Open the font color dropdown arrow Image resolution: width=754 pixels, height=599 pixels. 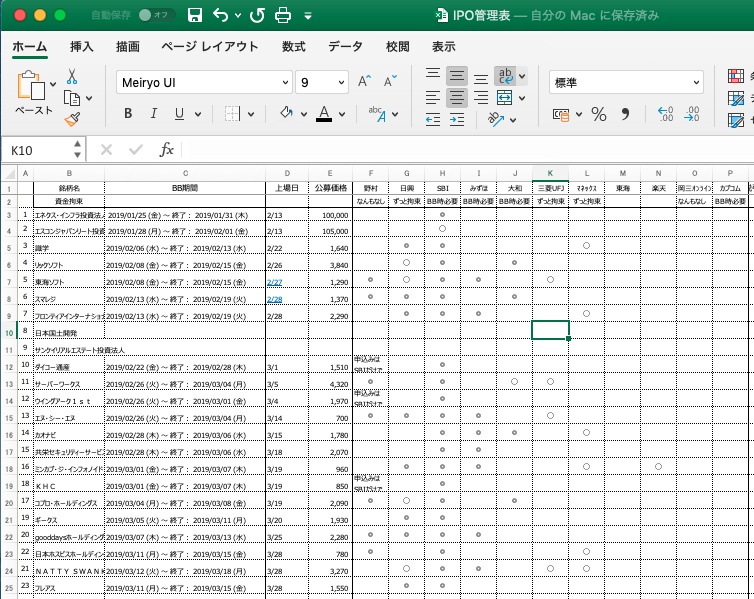pyautogui.click(x=342, y=114)
